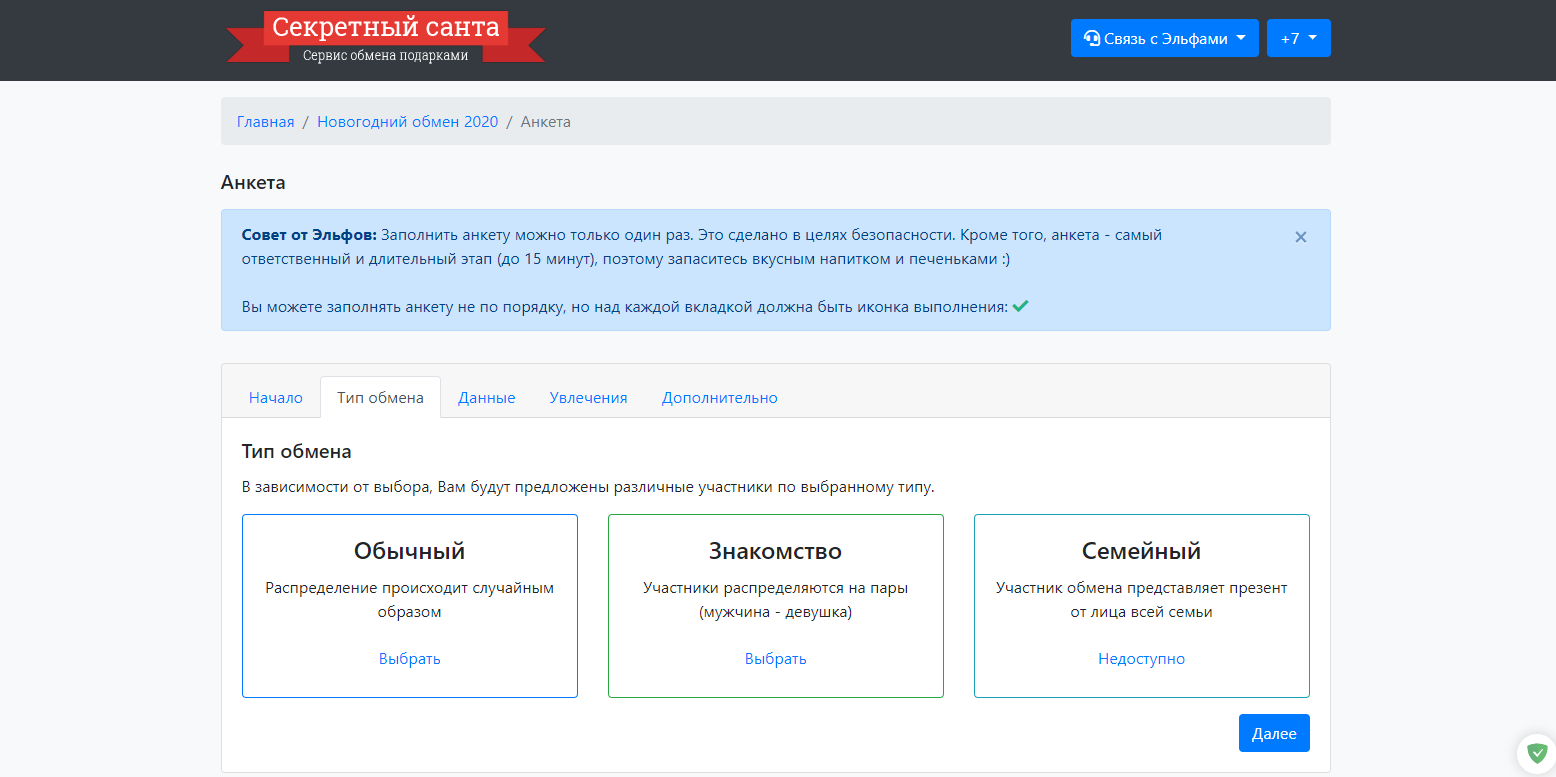Dismiss the Совет от Эльфов alert
The height and width of the screenshot is (777, 1556).
point(1300,237)
